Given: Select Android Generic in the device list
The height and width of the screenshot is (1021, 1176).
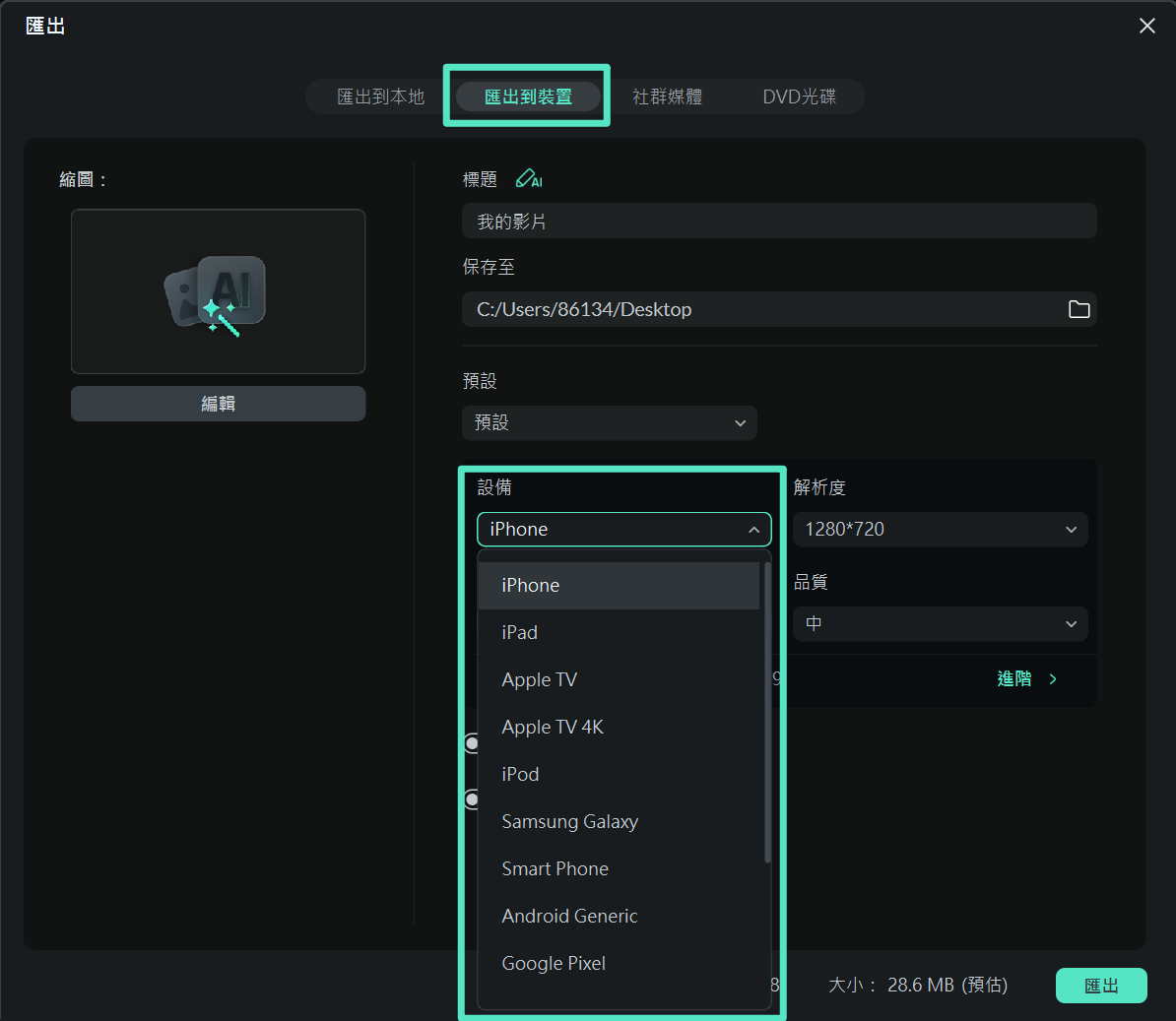Looking at the screenshot, I should coord(619,916).
